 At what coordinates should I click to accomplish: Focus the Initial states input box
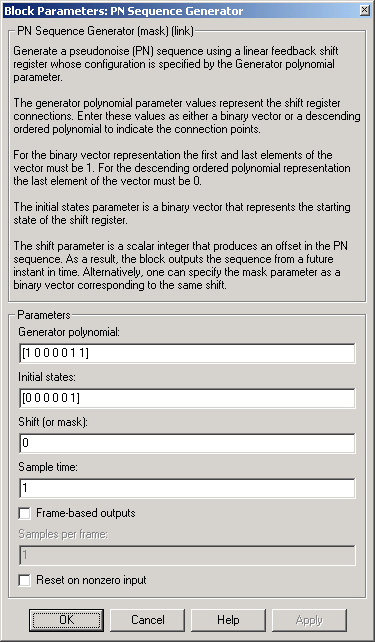(187, 398)
